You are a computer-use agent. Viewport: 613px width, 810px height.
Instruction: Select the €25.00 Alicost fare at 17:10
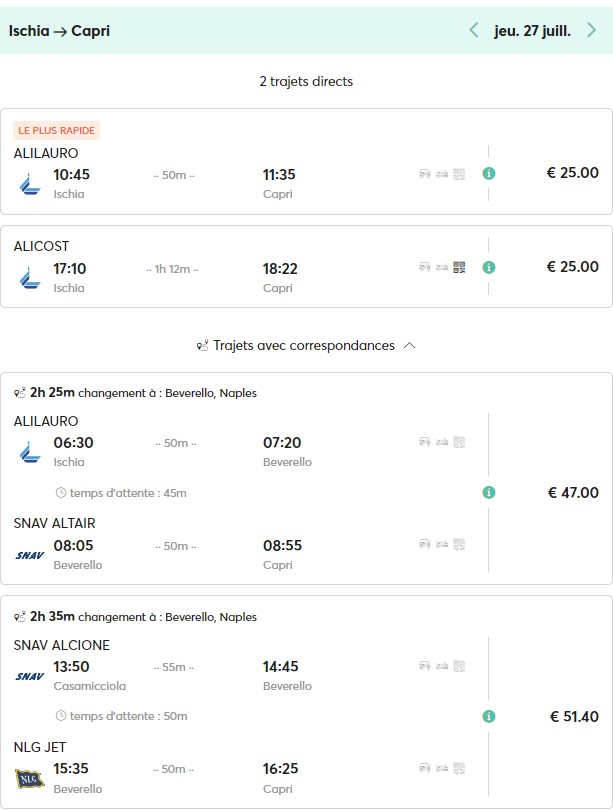[x=572, y=267]
